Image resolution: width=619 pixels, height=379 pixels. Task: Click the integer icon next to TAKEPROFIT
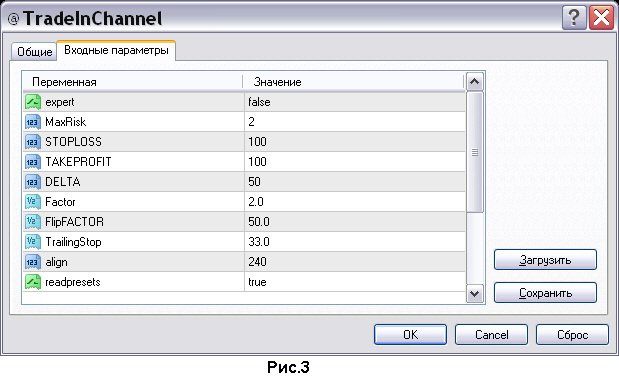pyautogui.click(x=33, y=162)
